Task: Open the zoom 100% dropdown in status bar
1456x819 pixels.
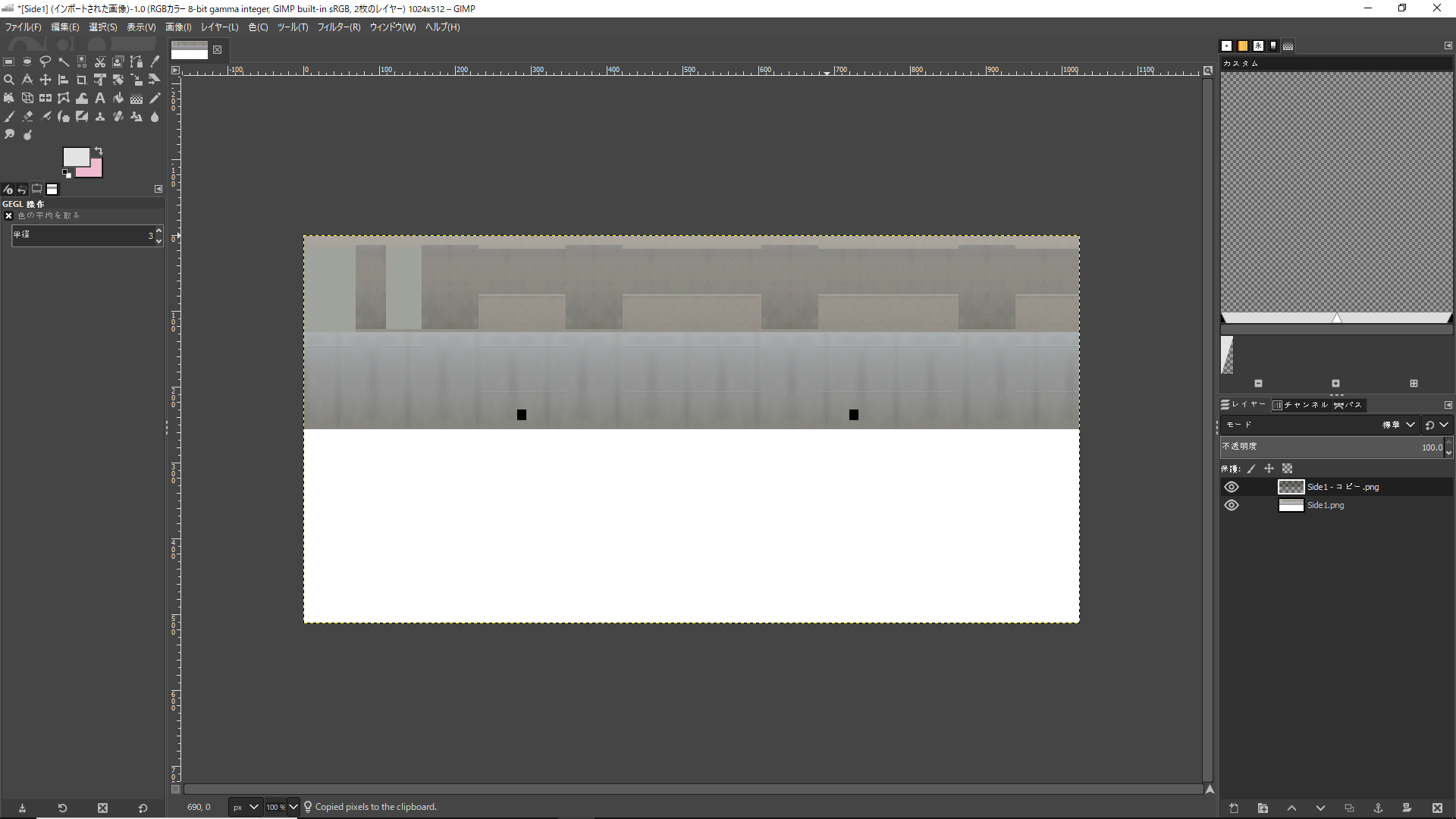Action: (282, 807)
